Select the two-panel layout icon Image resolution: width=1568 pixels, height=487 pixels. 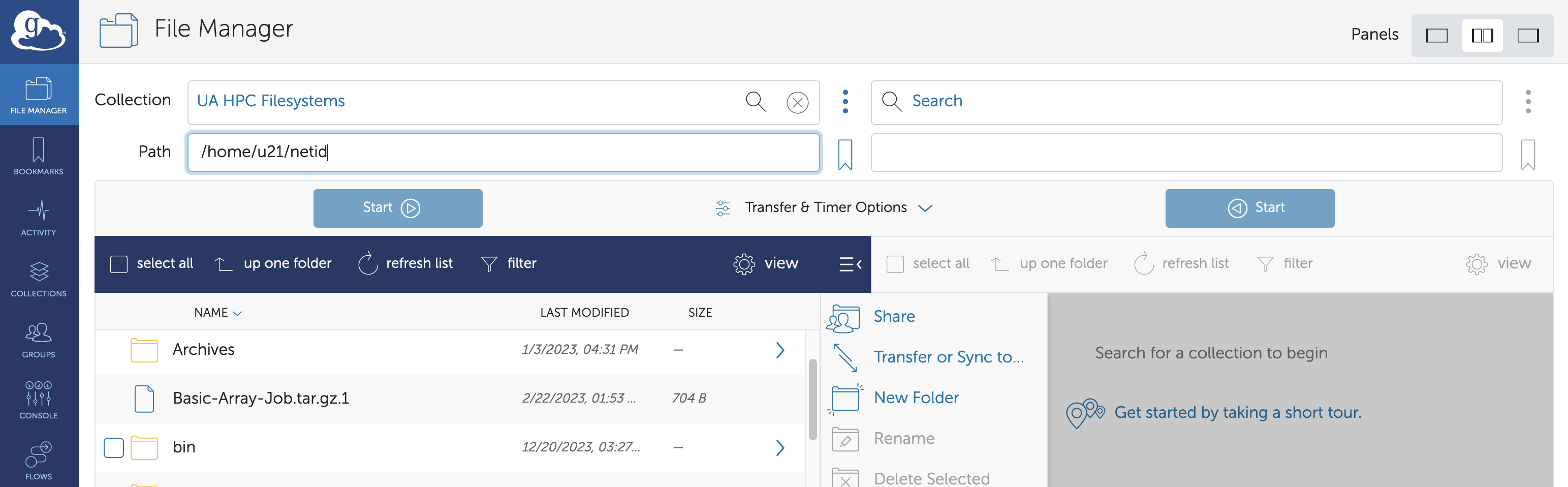pos(1482,36)
